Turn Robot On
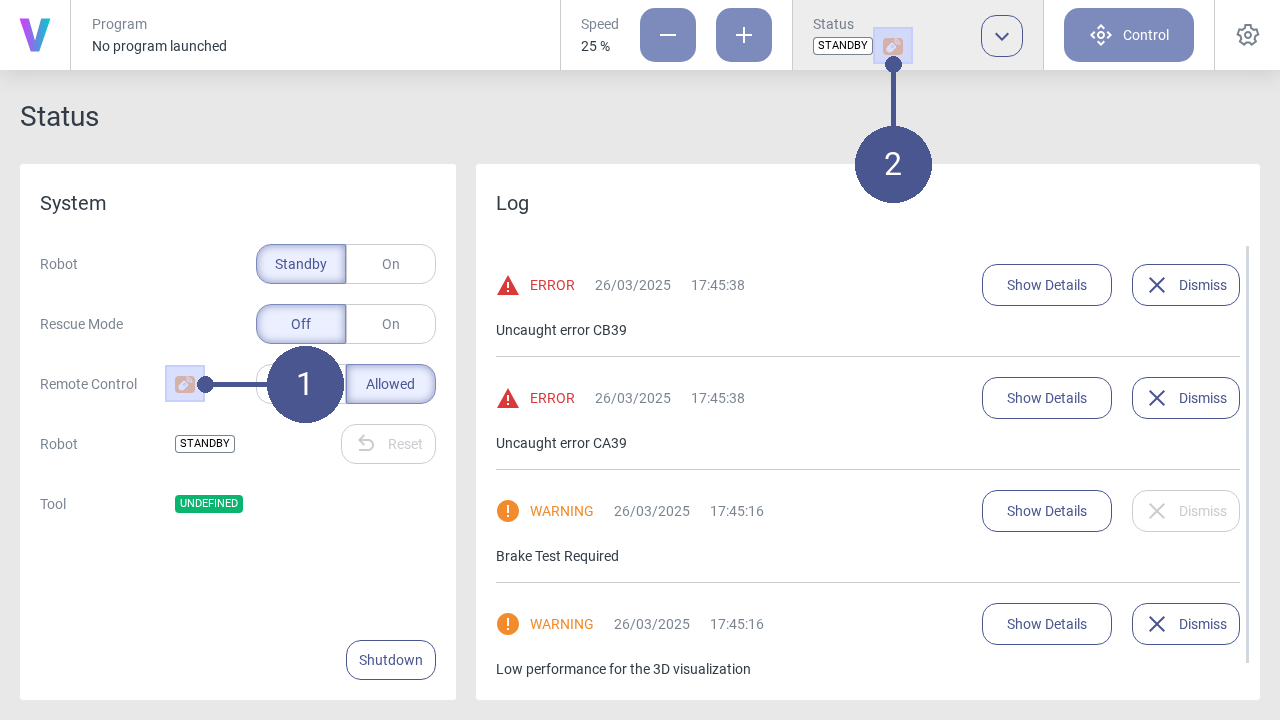Image resolution: width=1280 pixels, height=720 pixels. pos(390,264)
